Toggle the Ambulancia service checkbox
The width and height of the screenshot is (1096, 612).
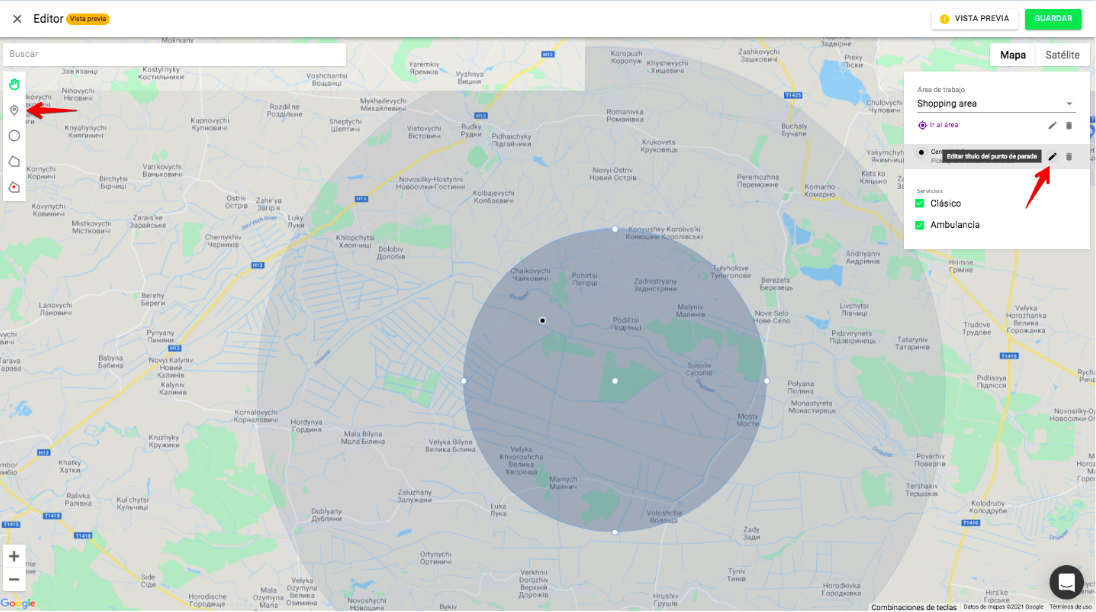(920, 225)
